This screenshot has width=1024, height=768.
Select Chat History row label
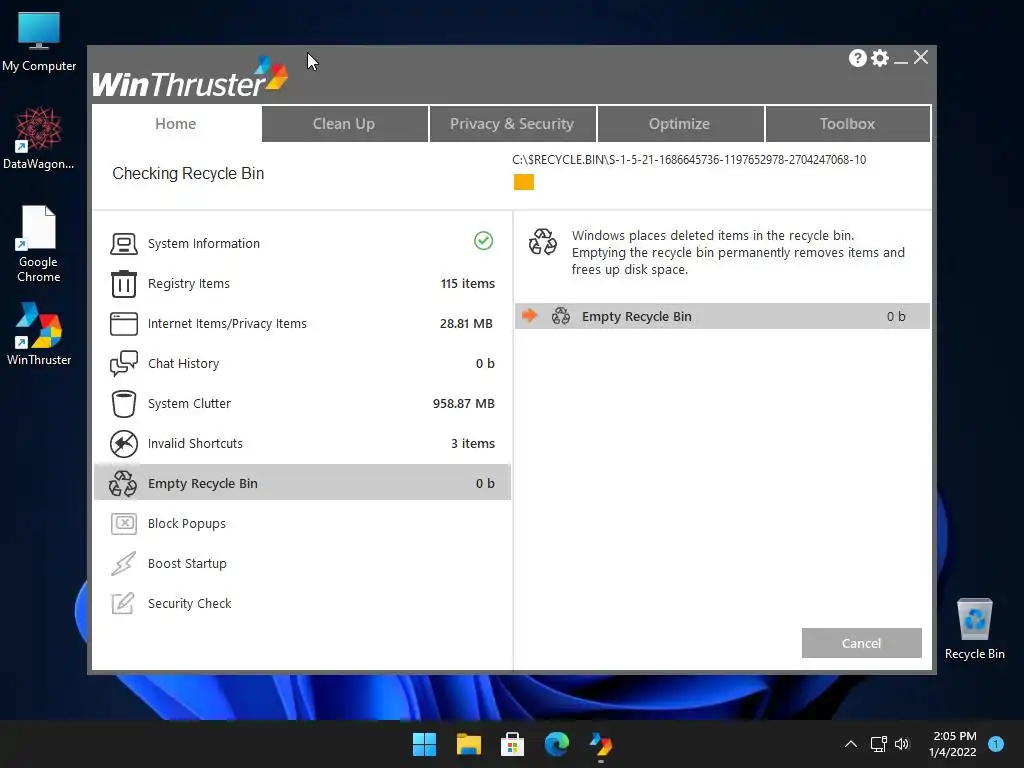[184, 363]
